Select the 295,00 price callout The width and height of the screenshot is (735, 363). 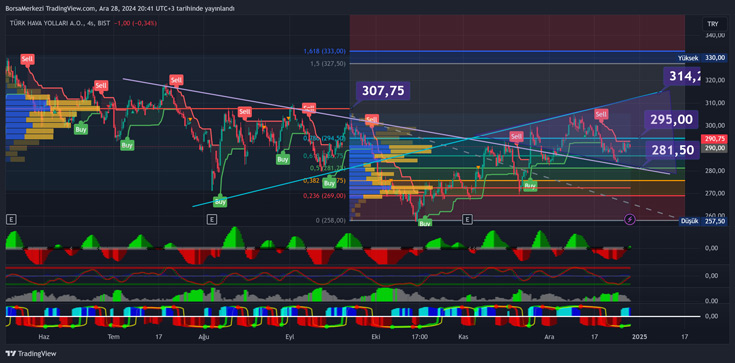[x=672, y=120]
